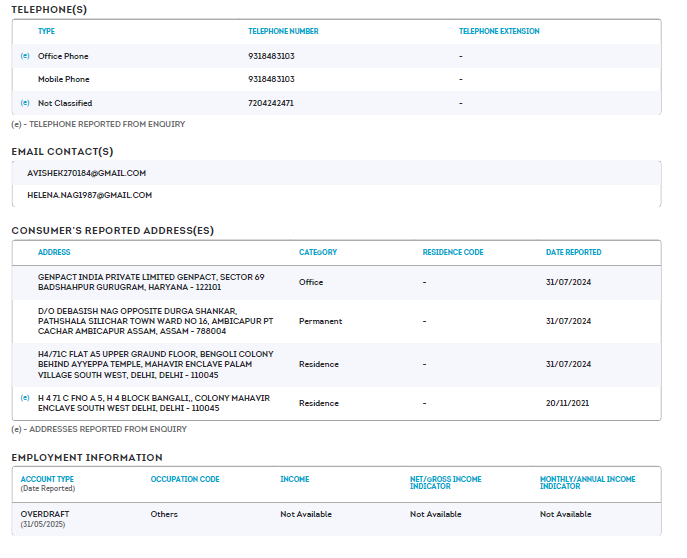The width and height of the screenshot is (687, 558).
Task: Open the HELENA.NAG1987@GMAIL.COM email contact
Action: click(89, 195)
